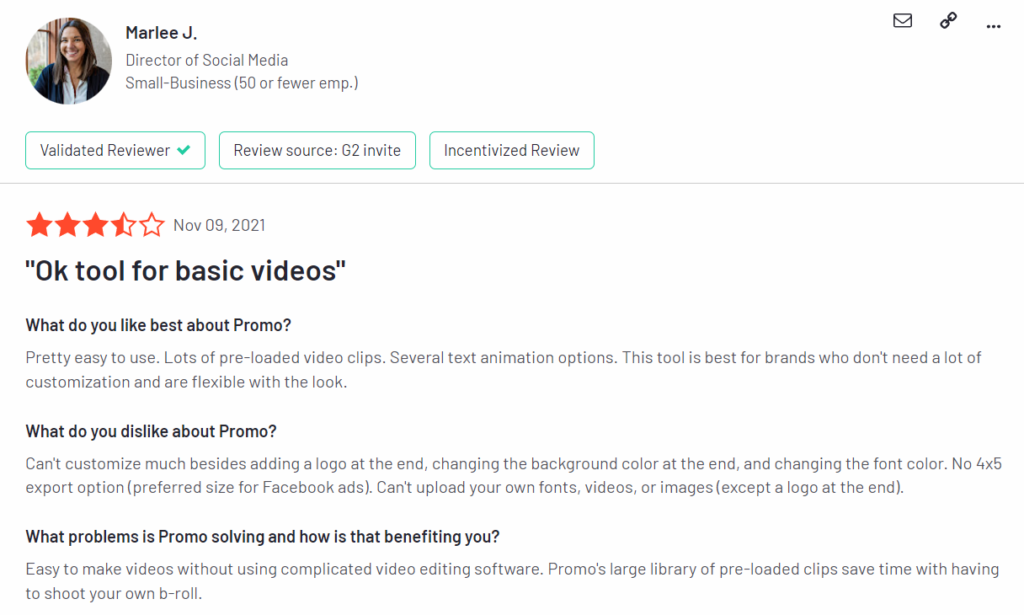Click the Nov 09, 2021 review date
The width and height of the screenshot is (1024, 615).
(219, 225)
